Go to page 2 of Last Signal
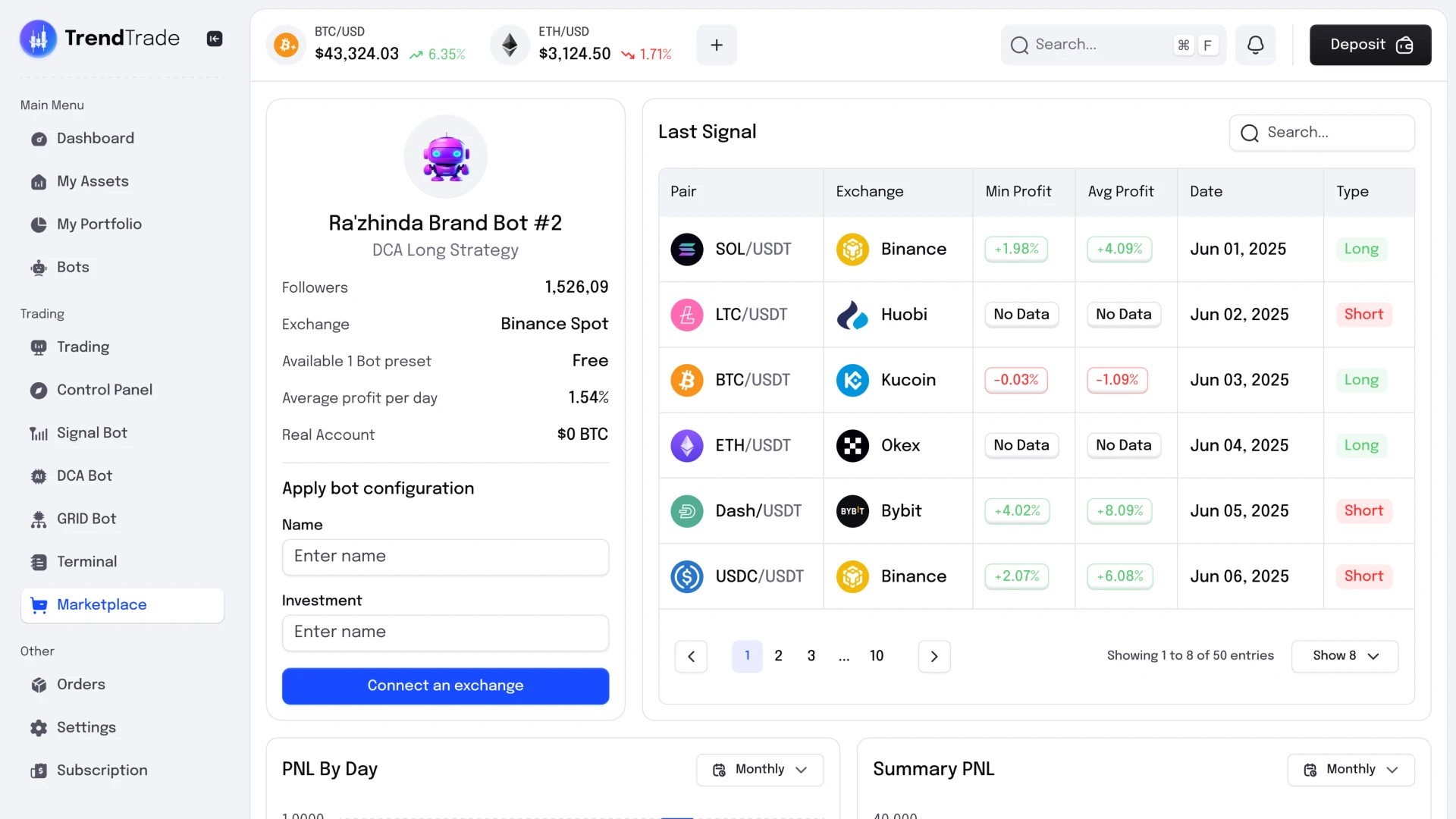Image resolution: width=1456 pixels, height=819 pixels. pyautogui.click(x=778, y=656)
